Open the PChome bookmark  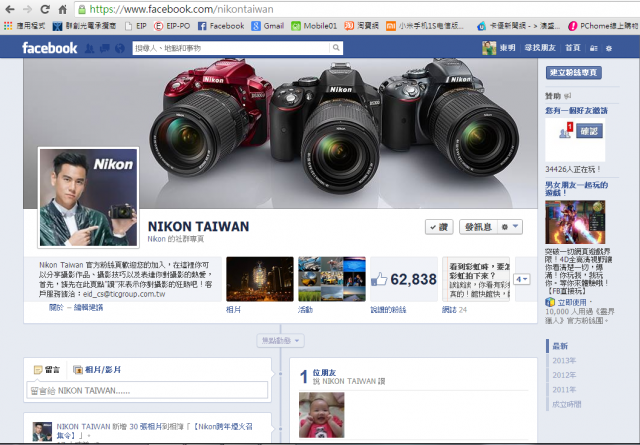pyautogui.click(x=602, y=26)
